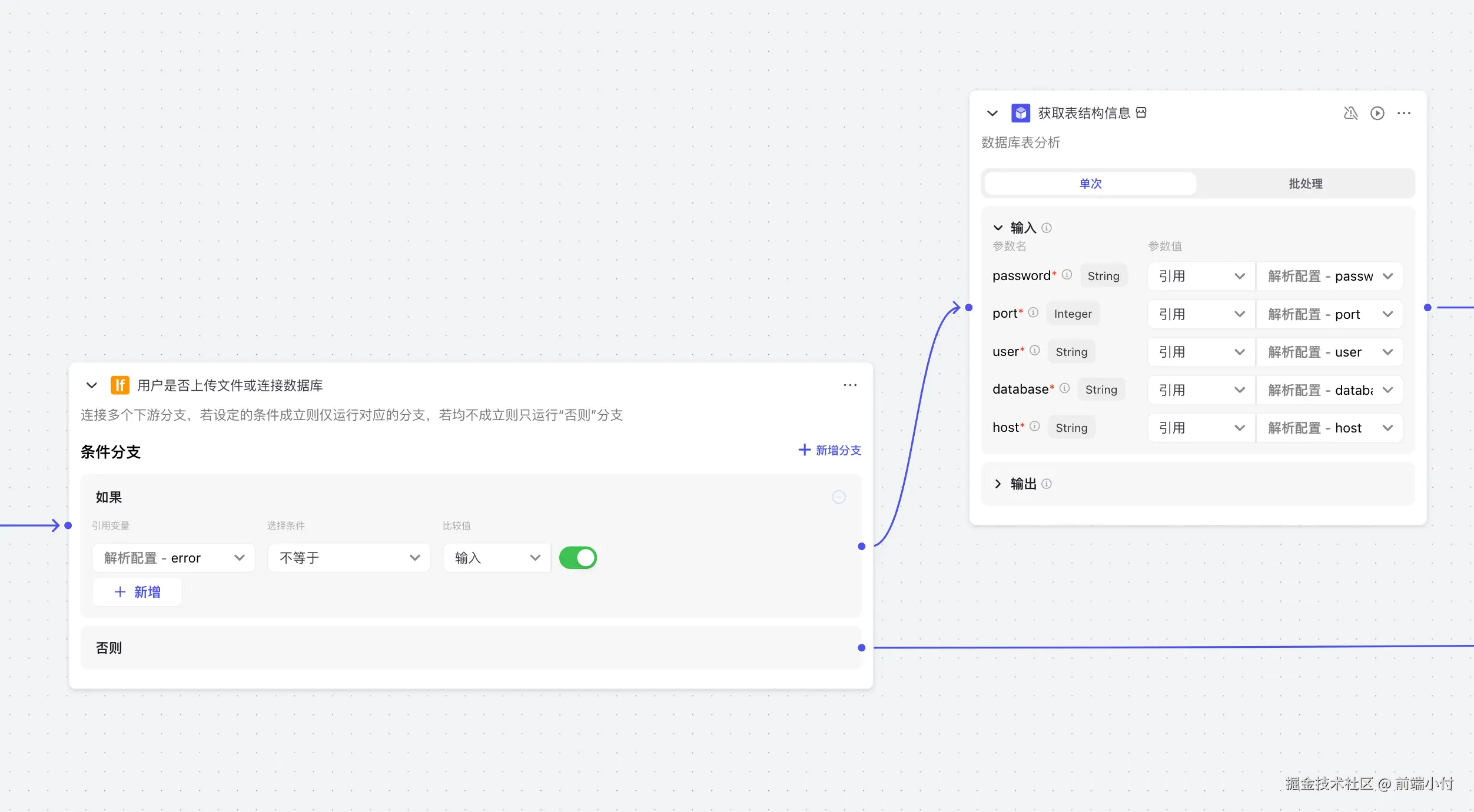
Task: Toggle the green comparison value switch off
Action: coord(577,558)
